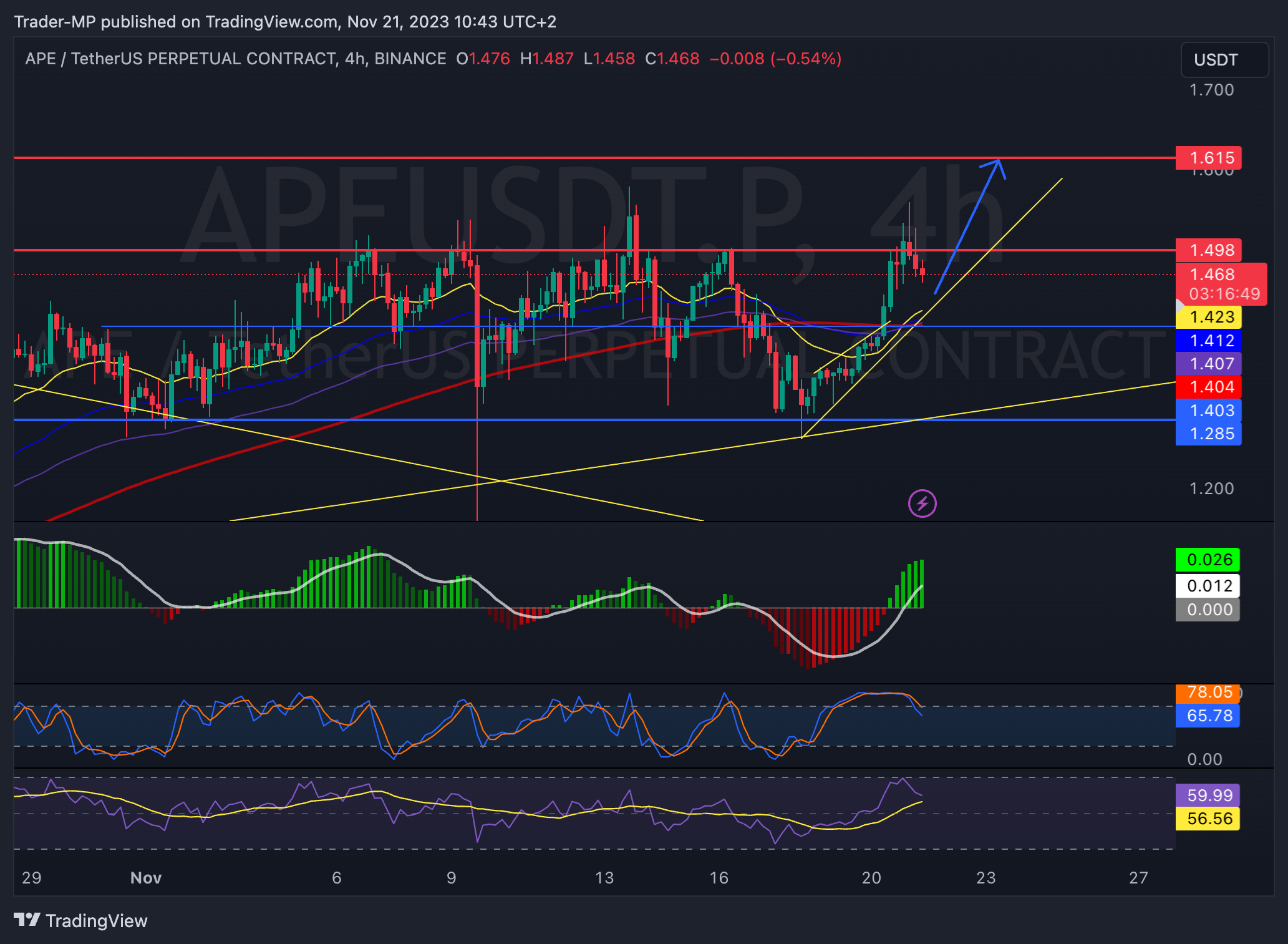Click the purple 1.407 price label

tap(1208, 364)
